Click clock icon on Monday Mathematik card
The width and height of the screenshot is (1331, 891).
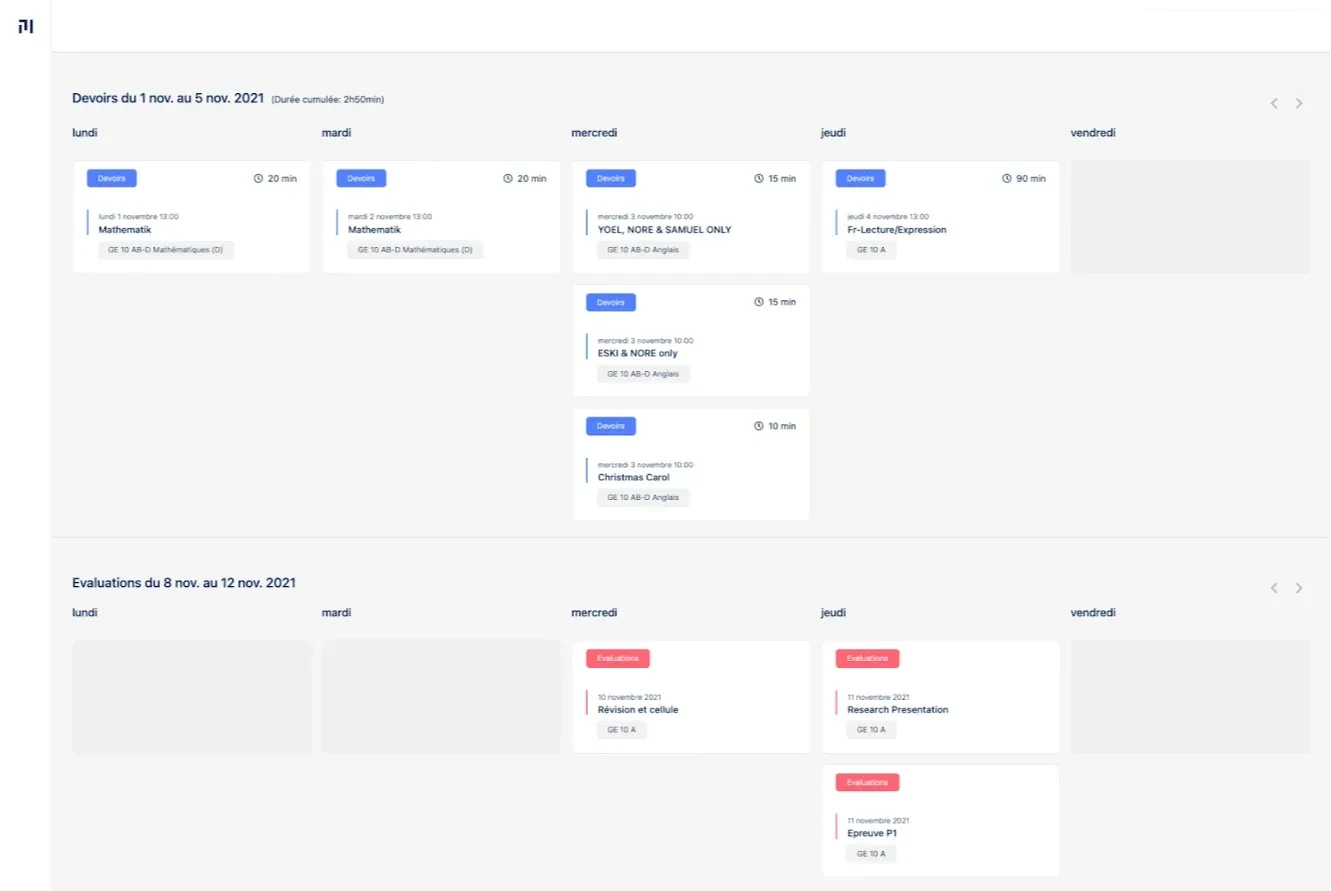click(258, 179)
